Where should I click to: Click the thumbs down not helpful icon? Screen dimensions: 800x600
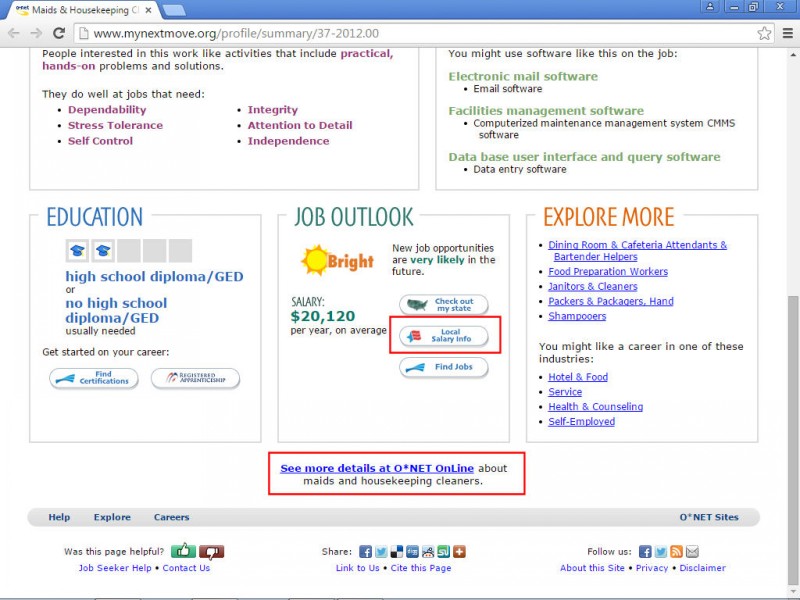211,551
